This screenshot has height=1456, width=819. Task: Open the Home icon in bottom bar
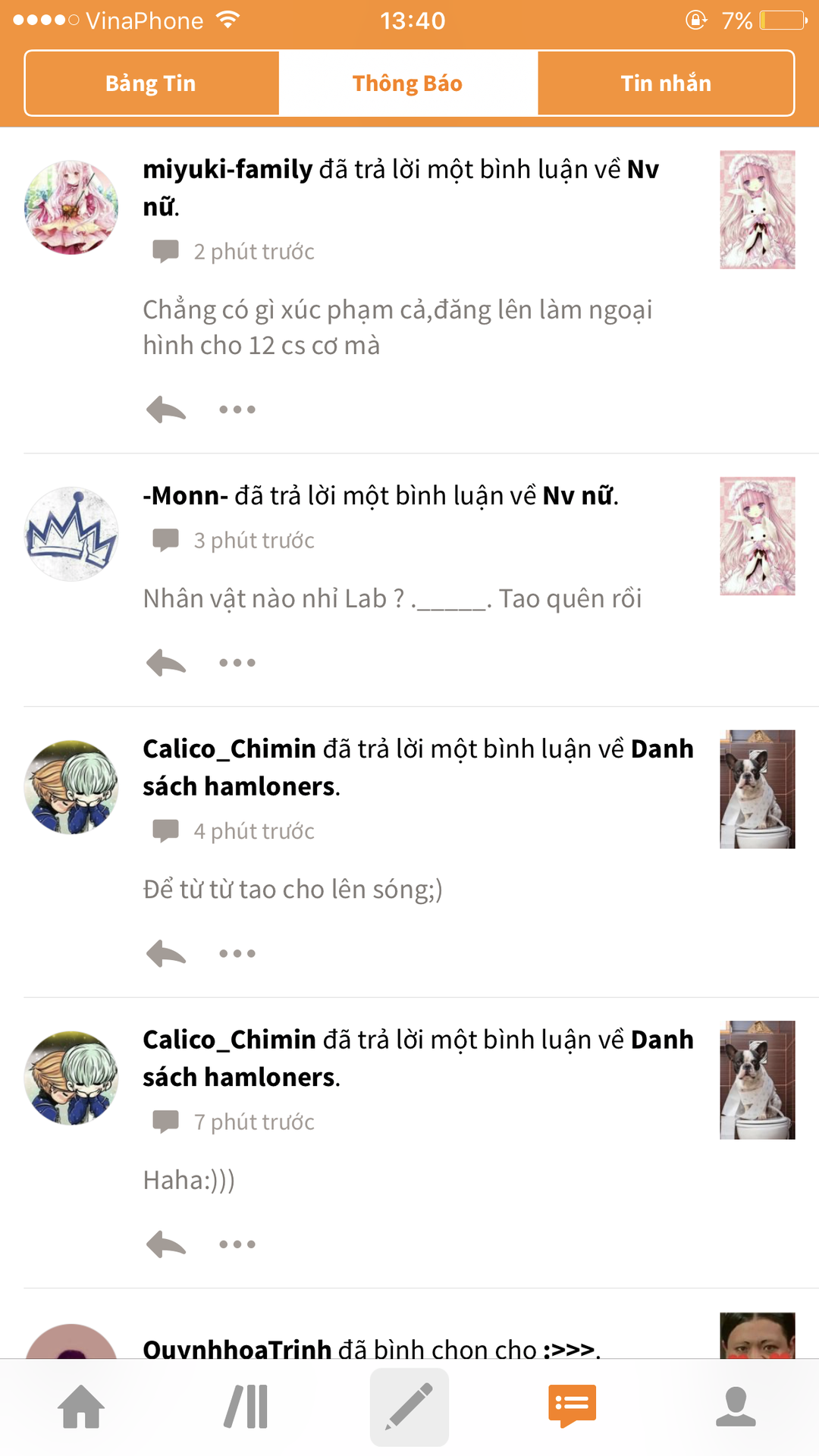81,1407
